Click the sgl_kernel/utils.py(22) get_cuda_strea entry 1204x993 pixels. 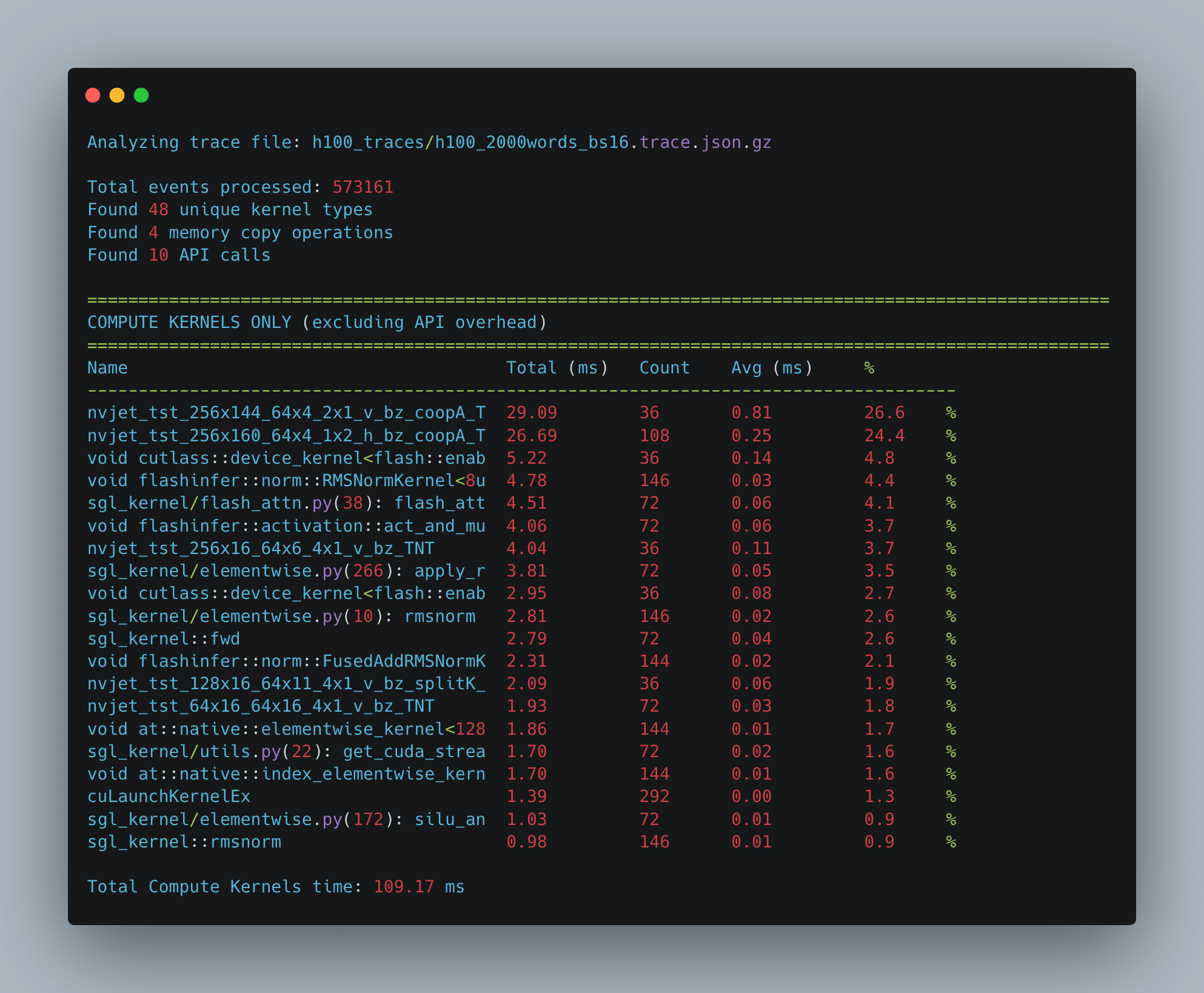click(x=286, y=752)
